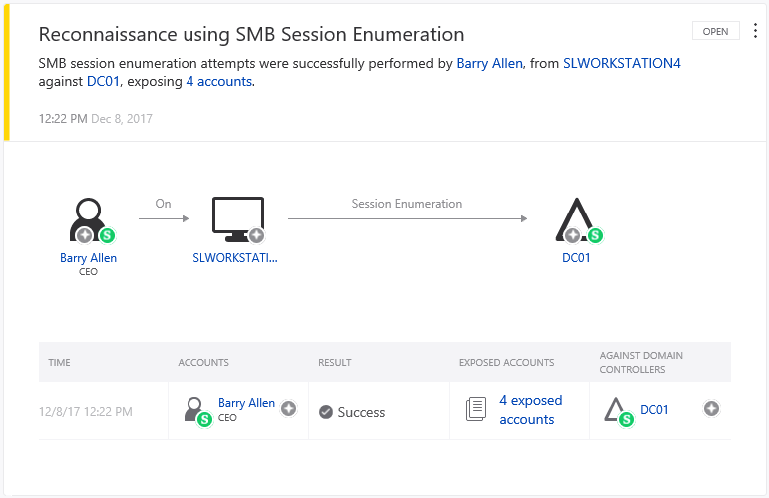This screenshot has width=769, height=498.
Task: Click the OPEN status button
Action: (x=715, y=31)
